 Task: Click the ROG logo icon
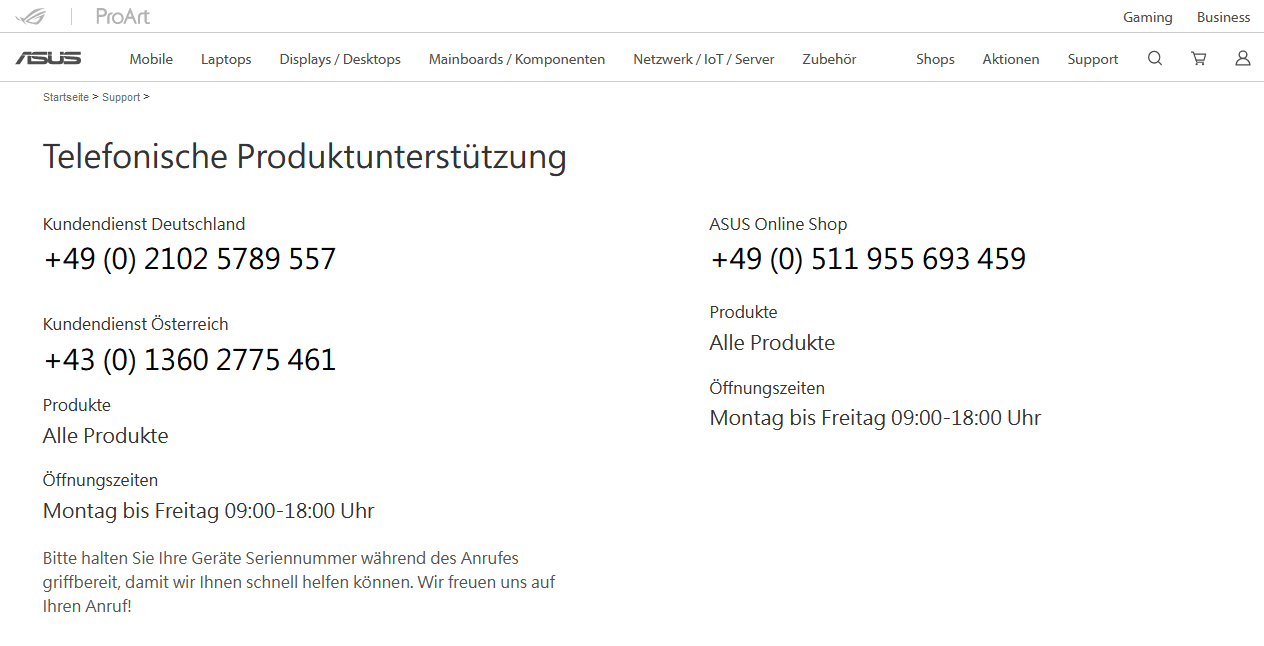31,16
